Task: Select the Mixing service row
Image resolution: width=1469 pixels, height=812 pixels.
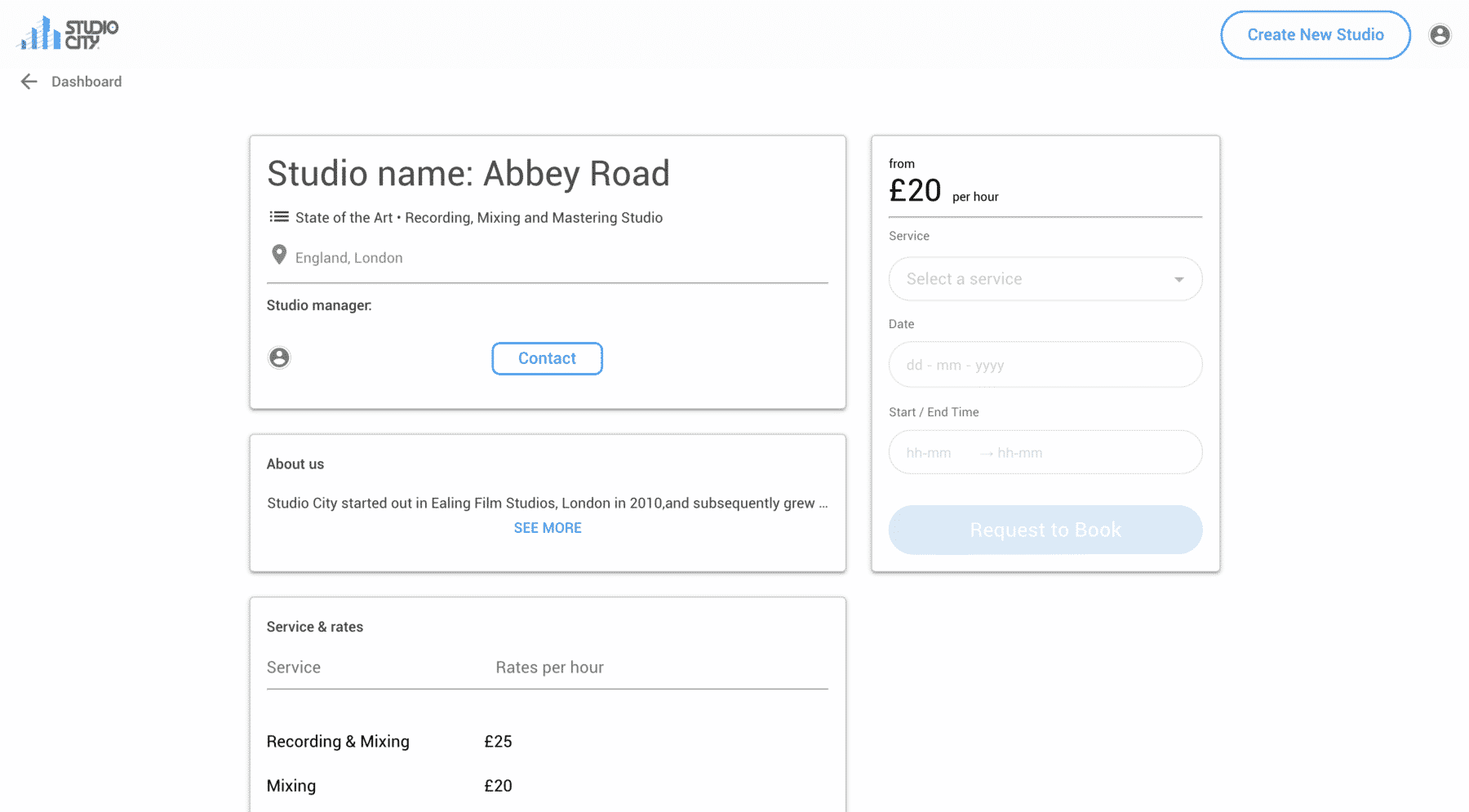Action: pos(547,786)
